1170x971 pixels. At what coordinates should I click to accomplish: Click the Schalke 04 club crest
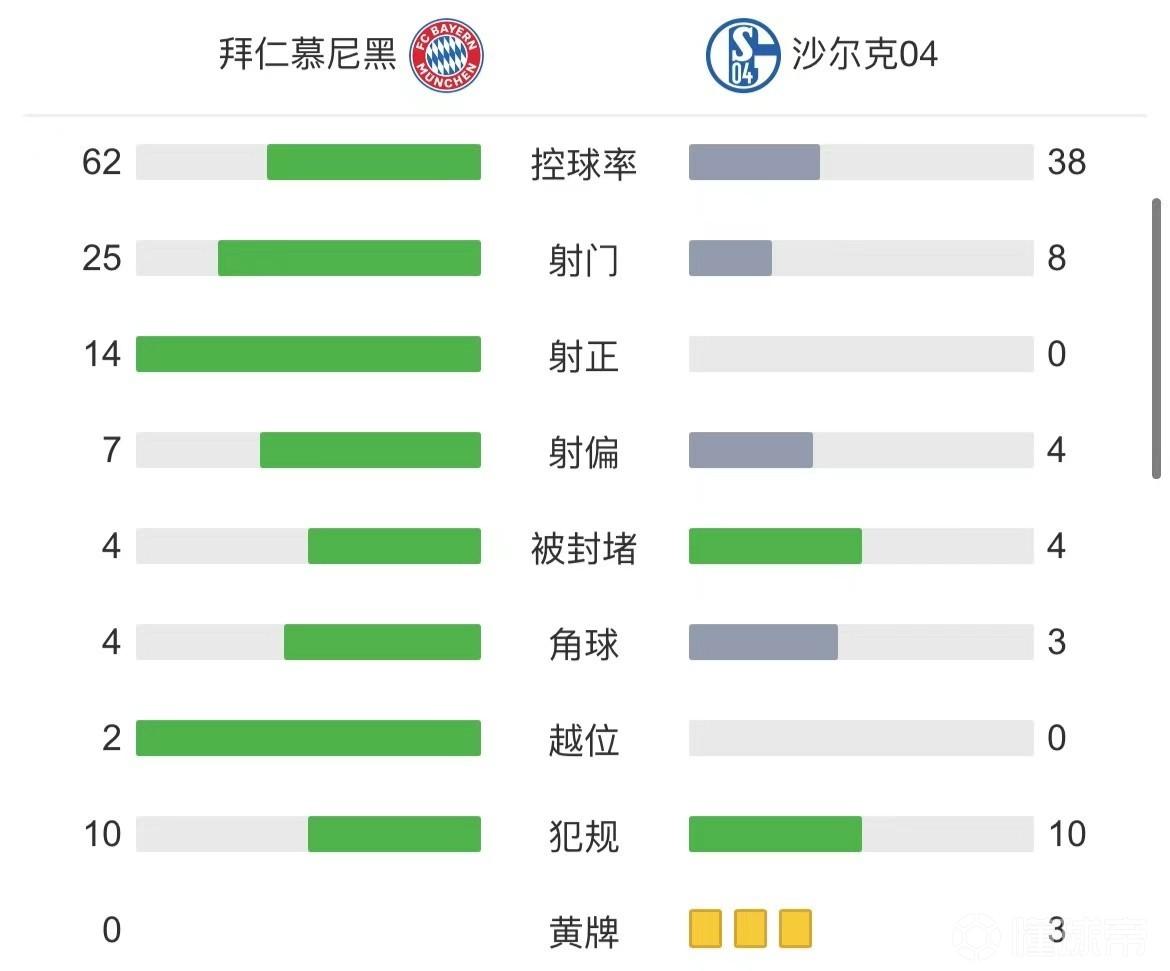[x=743, y=55]
